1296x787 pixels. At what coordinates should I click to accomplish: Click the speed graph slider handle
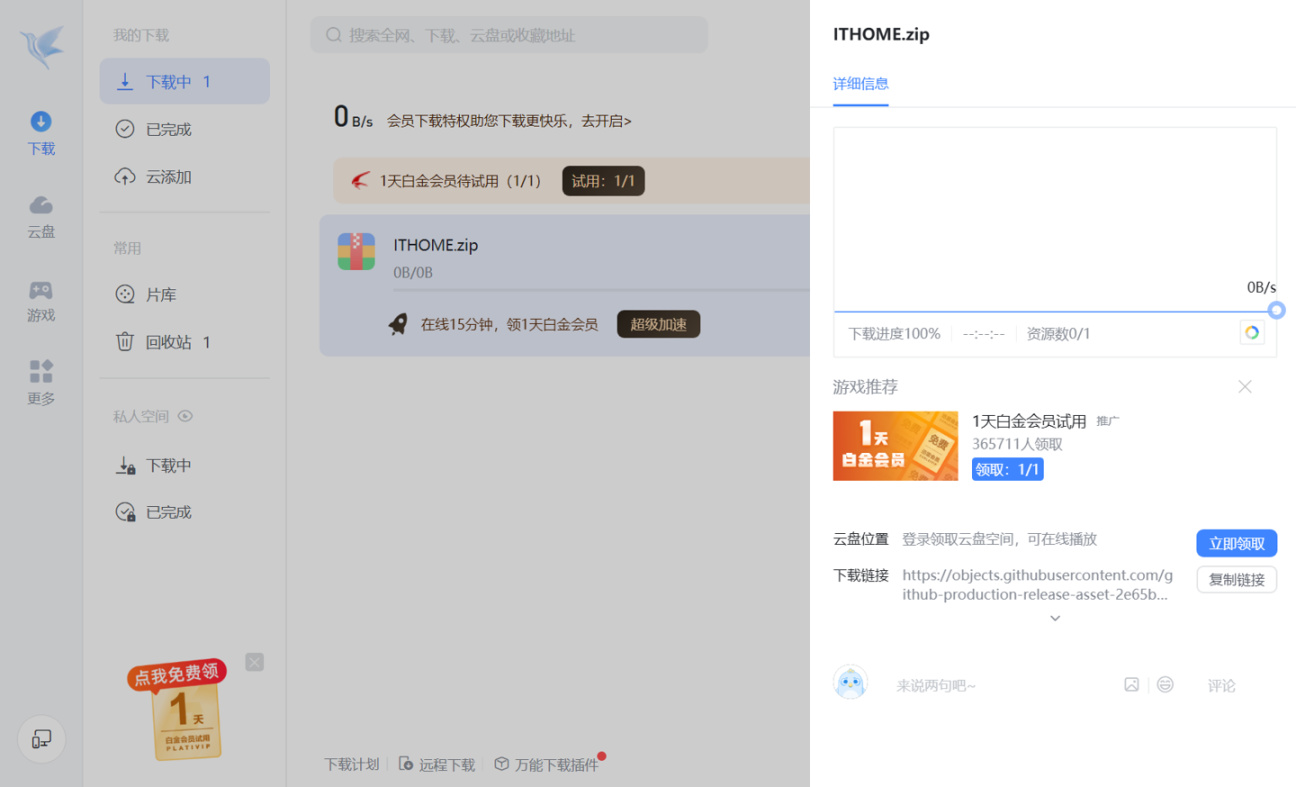click(1276, 311)
